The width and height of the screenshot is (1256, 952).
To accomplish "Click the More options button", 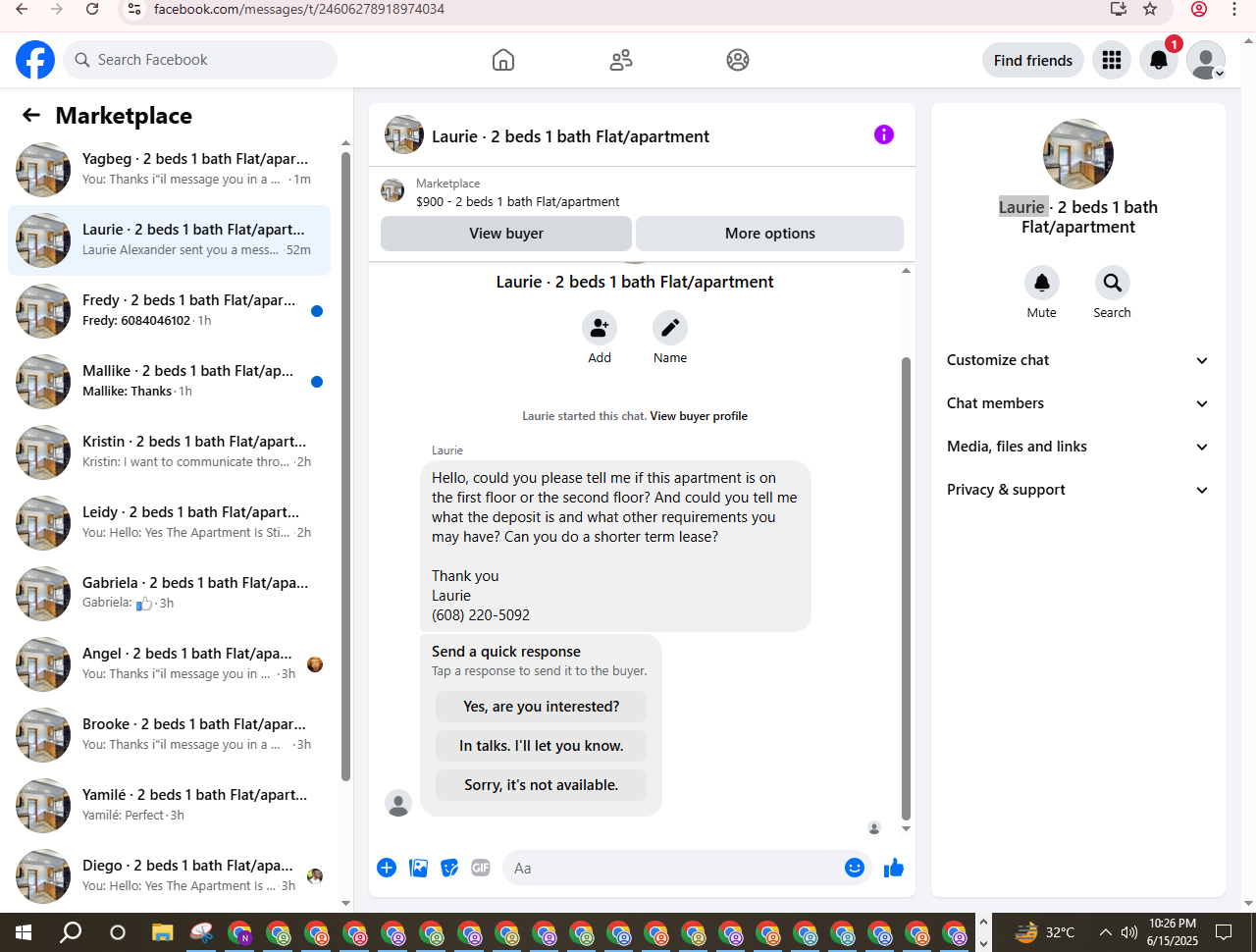I will point(770,234).
